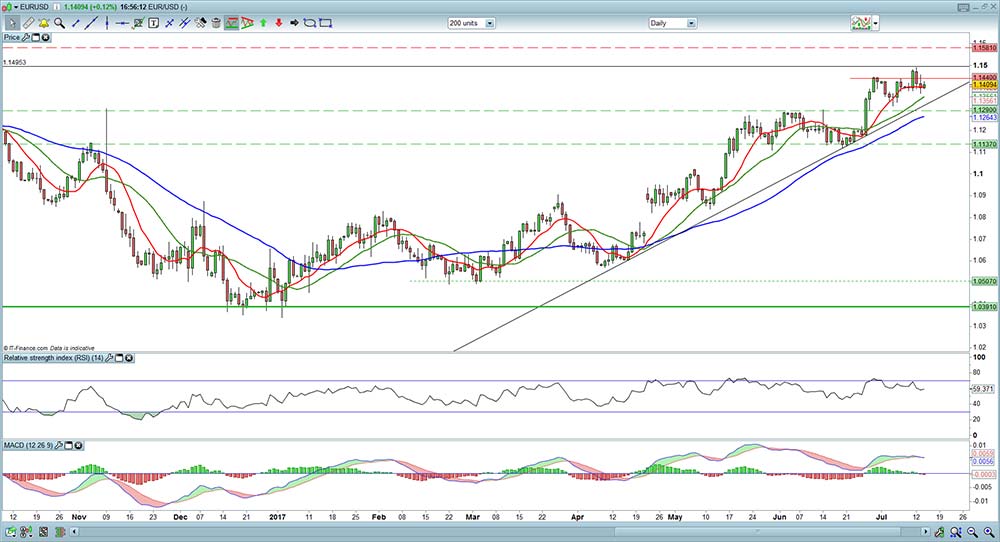Select the cursor pointer tool
The image size is (1000, 542).
click(x=11, y=23)
